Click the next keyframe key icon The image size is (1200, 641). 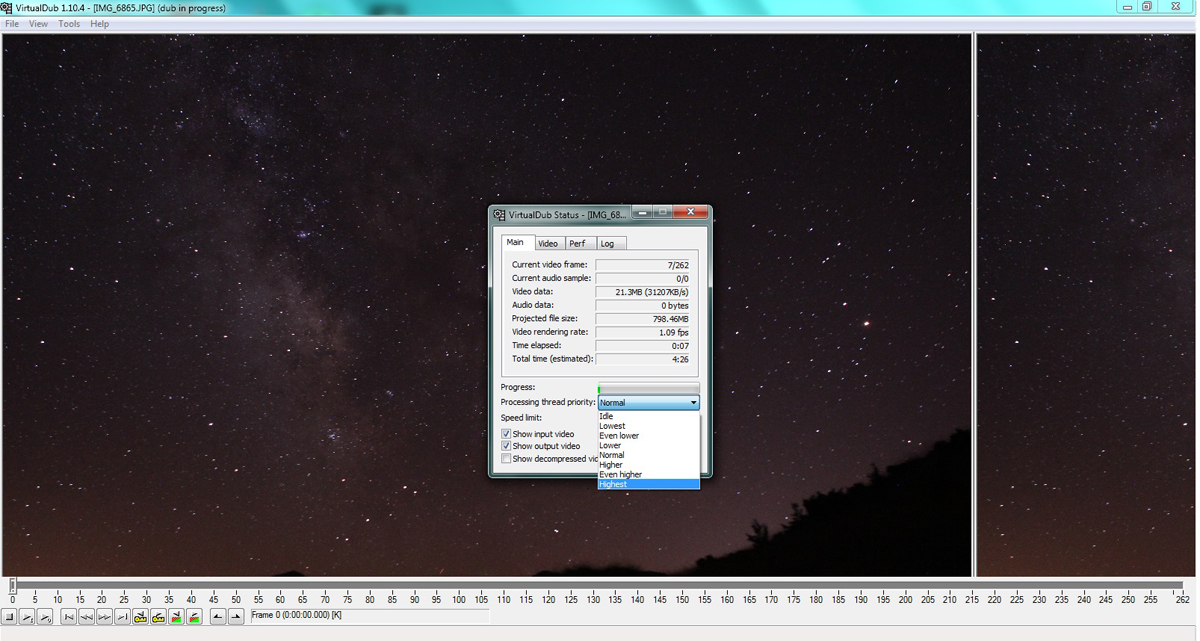point(158,617)
